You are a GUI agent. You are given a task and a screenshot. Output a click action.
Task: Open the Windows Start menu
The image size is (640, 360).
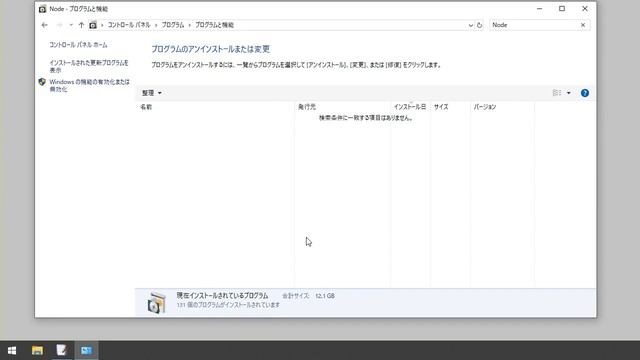coord(12,351)
